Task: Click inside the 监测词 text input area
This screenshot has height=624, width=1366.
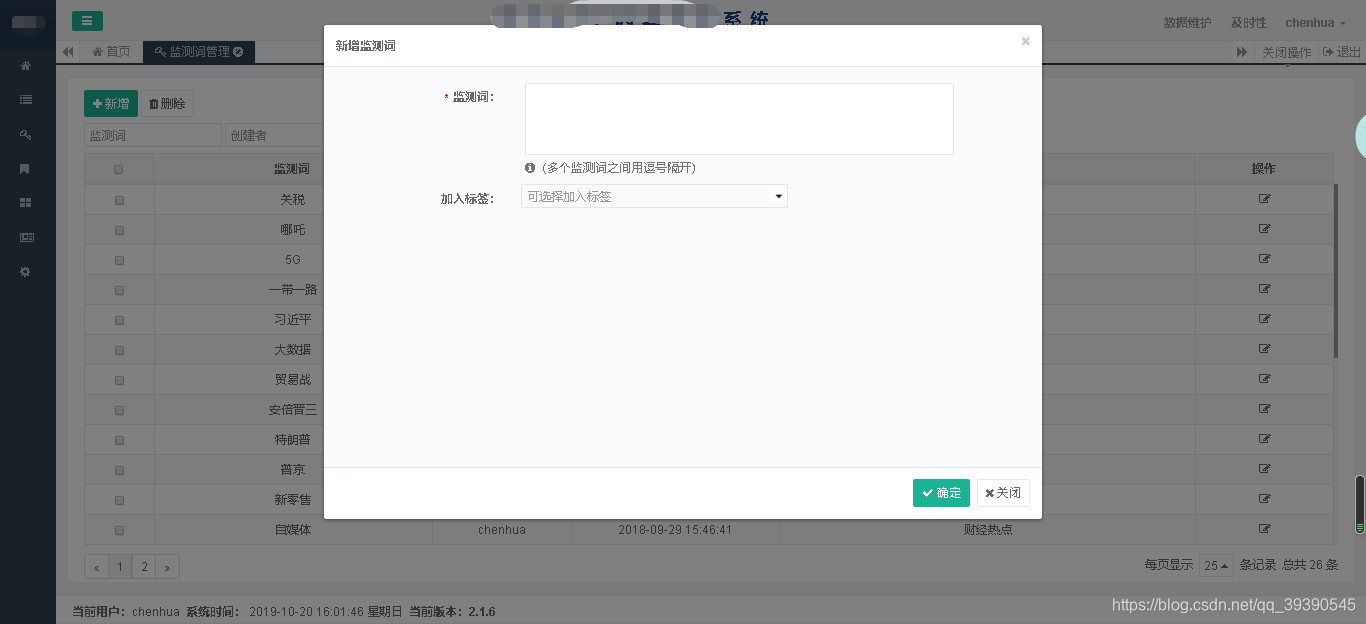Action: tap(738, 118)
